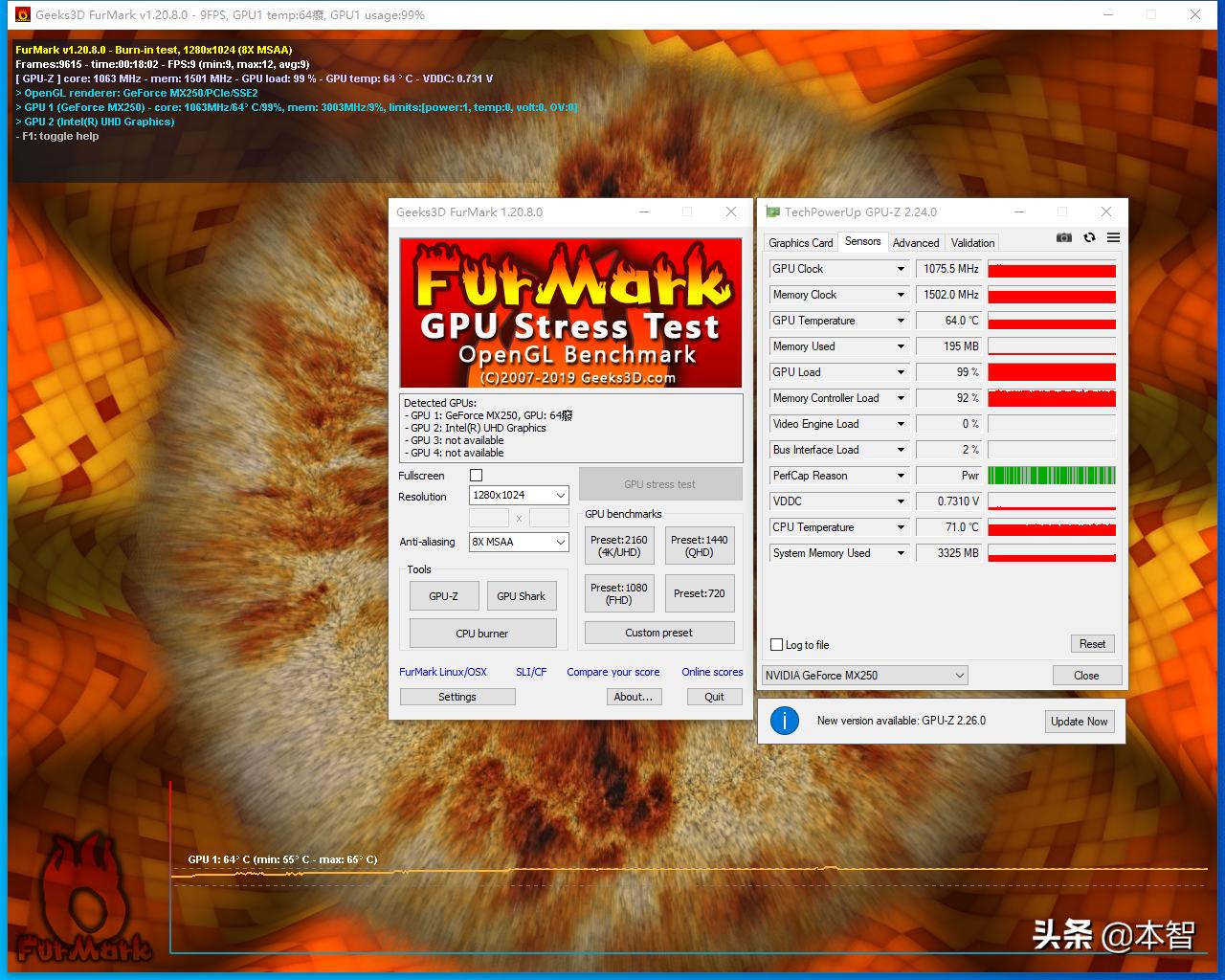This screenshot has height=980, width=1225.
Task: Click the GPU-Z screenshot camera icon
Action: (1064, 237)
